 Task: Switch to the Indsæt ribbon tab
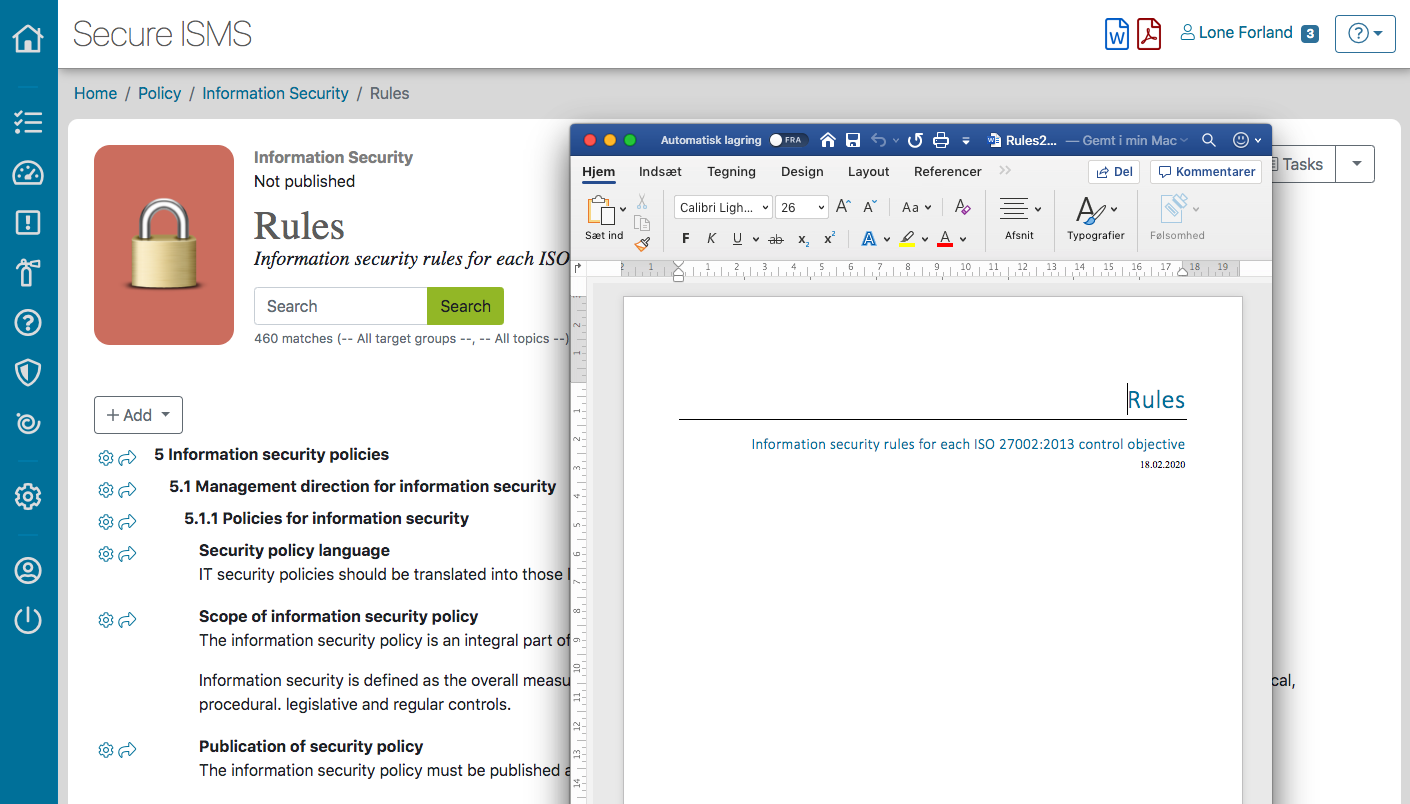click(x=660, y=171)
